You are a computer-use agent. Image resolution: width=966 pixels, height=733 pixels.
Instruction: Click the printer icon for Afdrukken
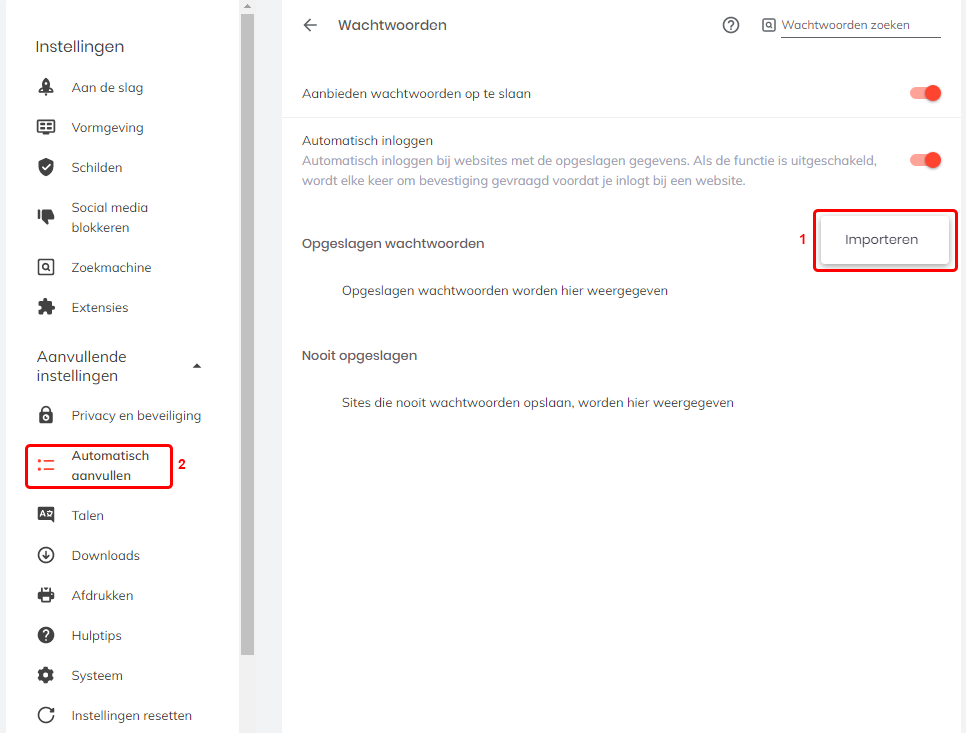(46, 596)
